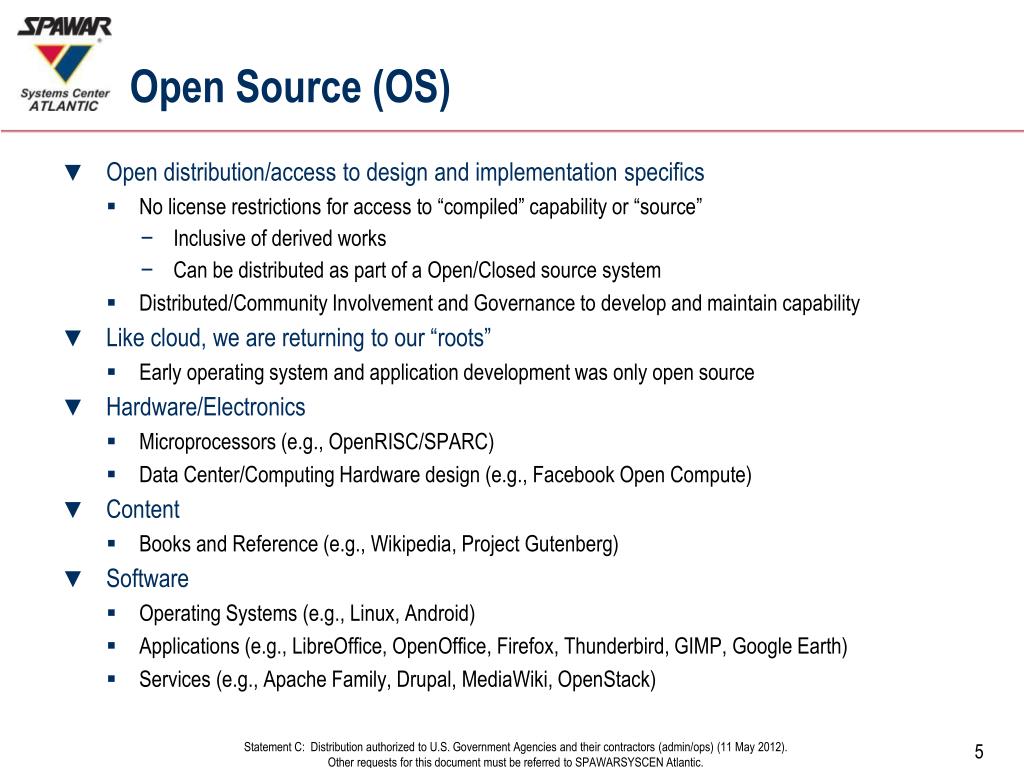Click dash bullet before "Inclusive of derived works"
The width and height of the screenshot is (1024, 768).
pyautogui.click(x=148, y=237)
